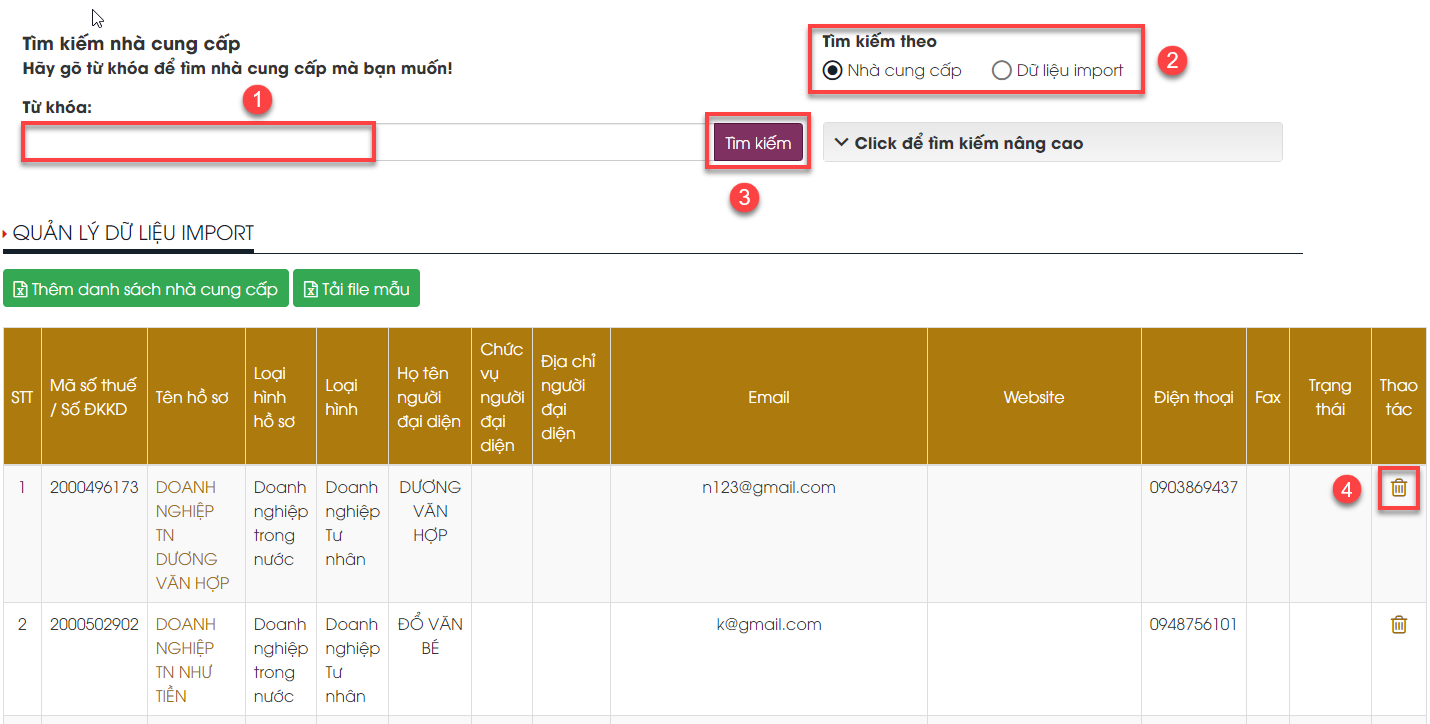
Task: Click the Điện thoại column header
Action: [1194, 397]
